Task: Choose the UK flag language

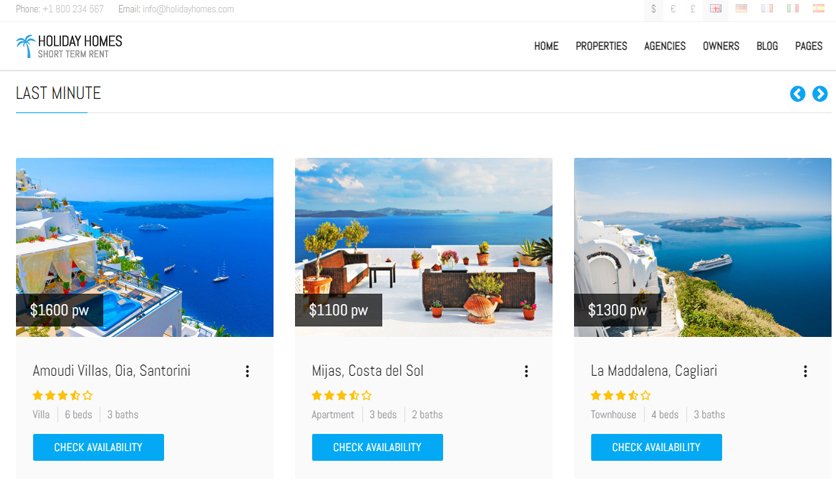Action: coord(715,9)
